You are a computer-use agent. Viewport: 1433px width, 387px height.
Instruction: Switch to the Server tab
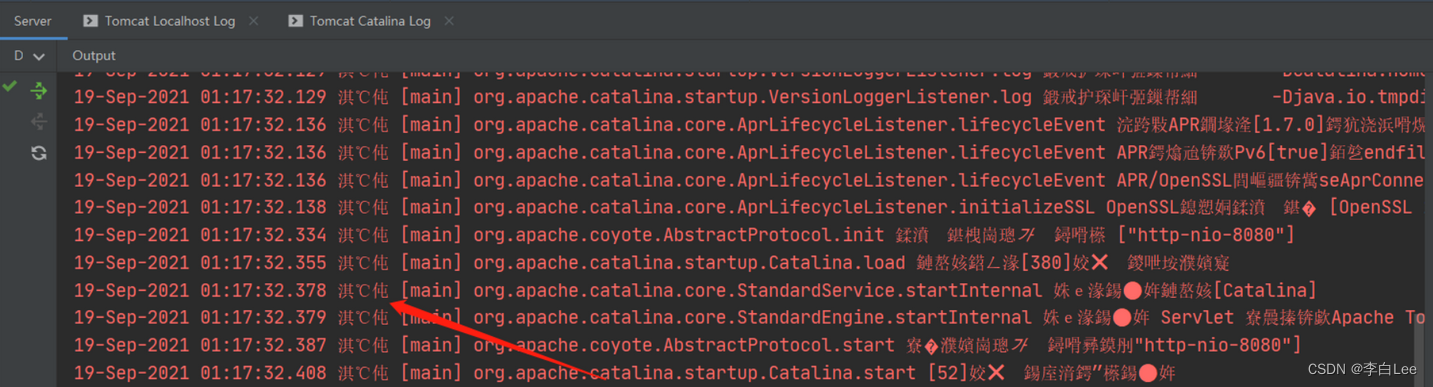pyautogui.click(x=33, y=20)
